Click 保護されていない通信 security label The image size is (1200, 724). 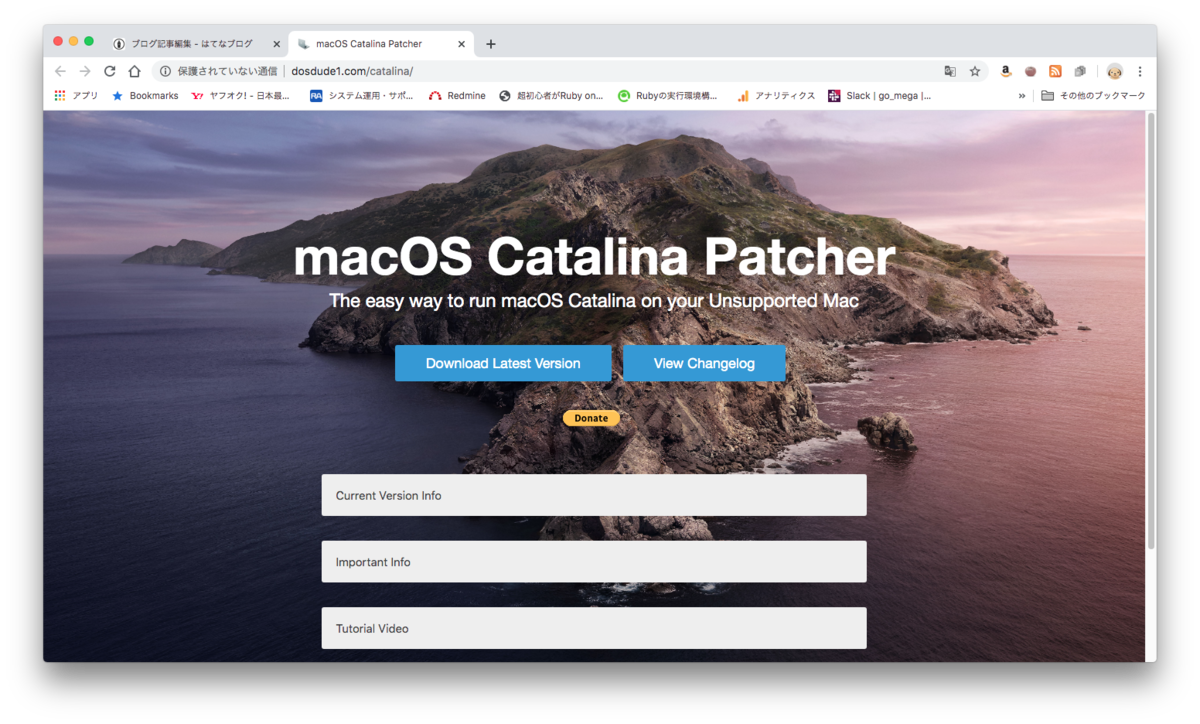point(227,71)
